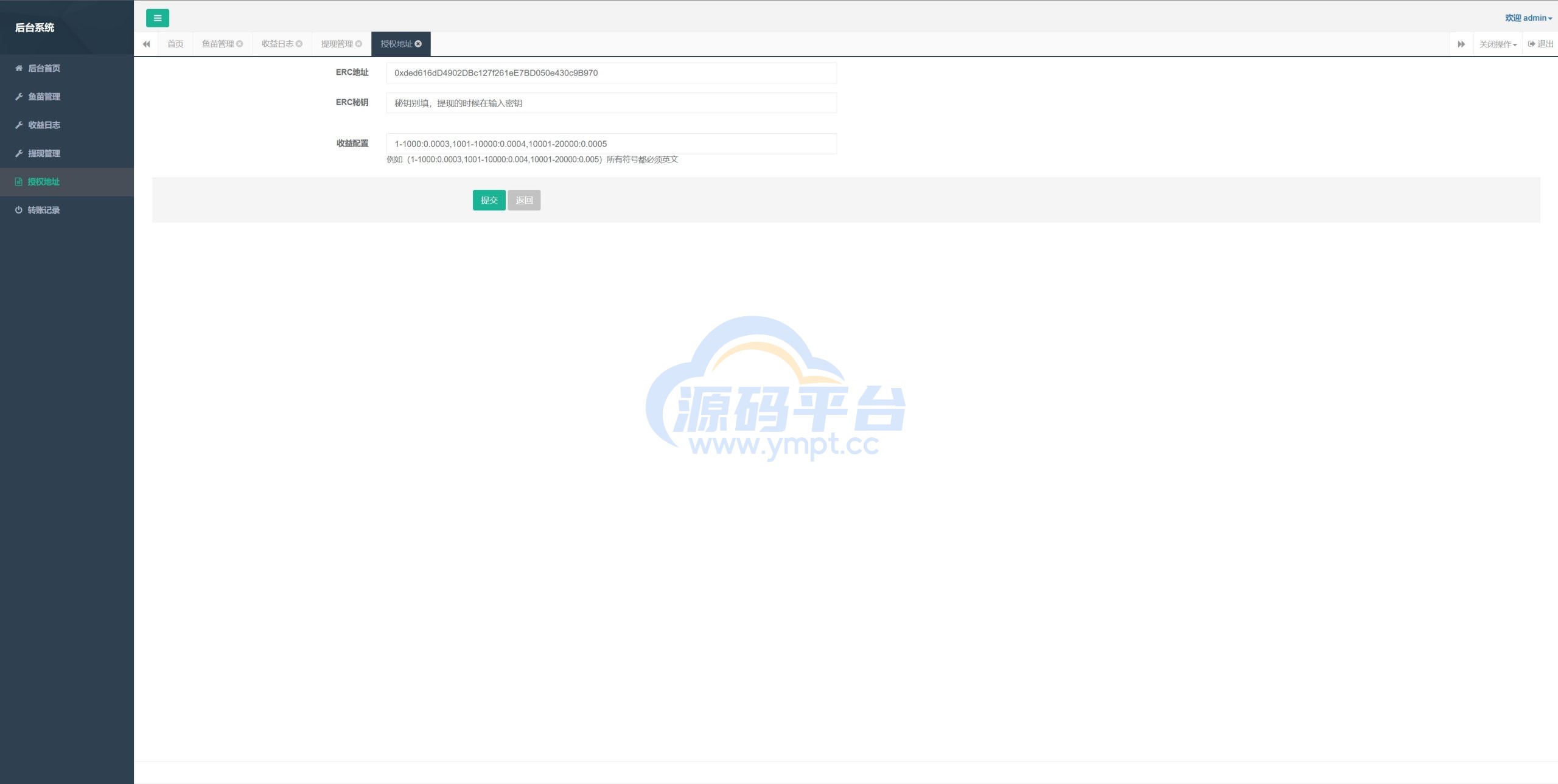Click the 收益配置 field label
This screenshot has width=1558, height=784.
(x=352, y=144)
